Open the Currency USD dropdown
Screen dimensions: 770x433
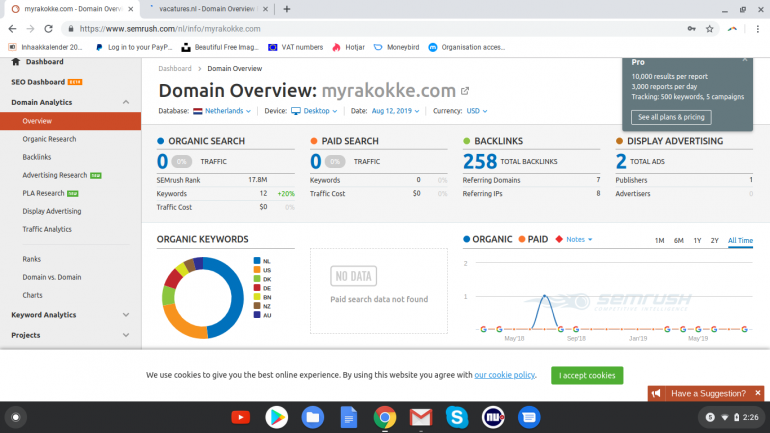(x=477, y=111)
